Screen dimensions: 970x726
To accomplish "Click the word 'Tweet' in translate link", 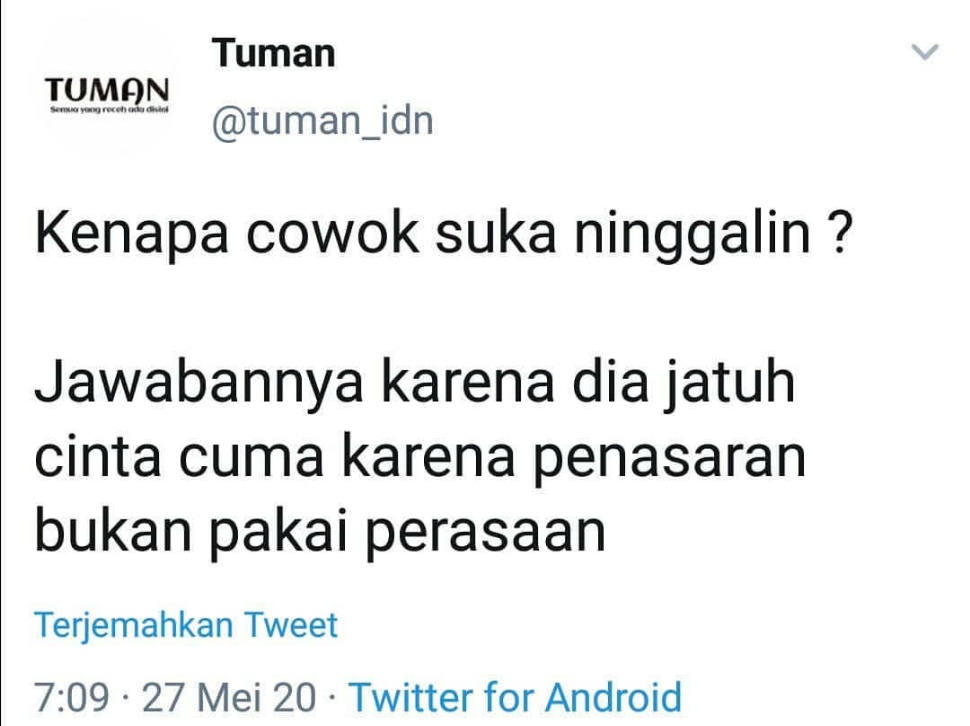I will [291, 625].
